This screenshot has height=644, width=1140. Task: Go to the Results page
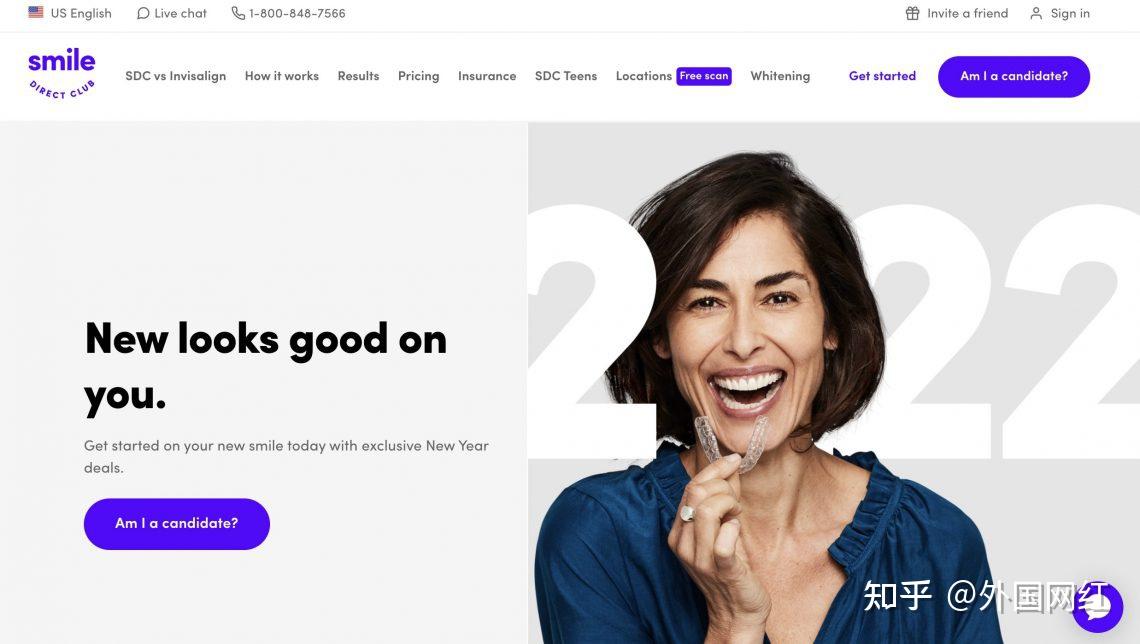(x=358, y=76)
